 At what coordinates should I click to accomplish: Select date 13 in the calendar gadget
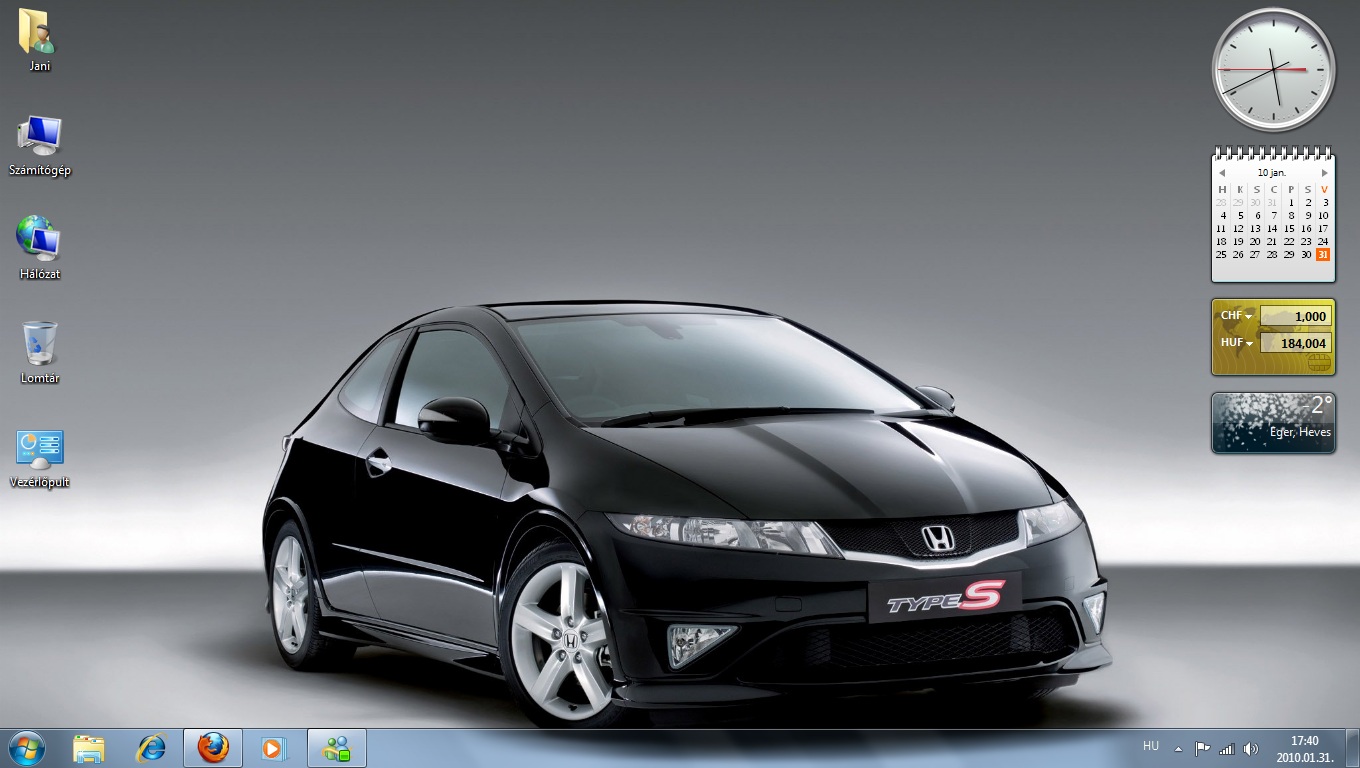click(x=1256, y=228)
